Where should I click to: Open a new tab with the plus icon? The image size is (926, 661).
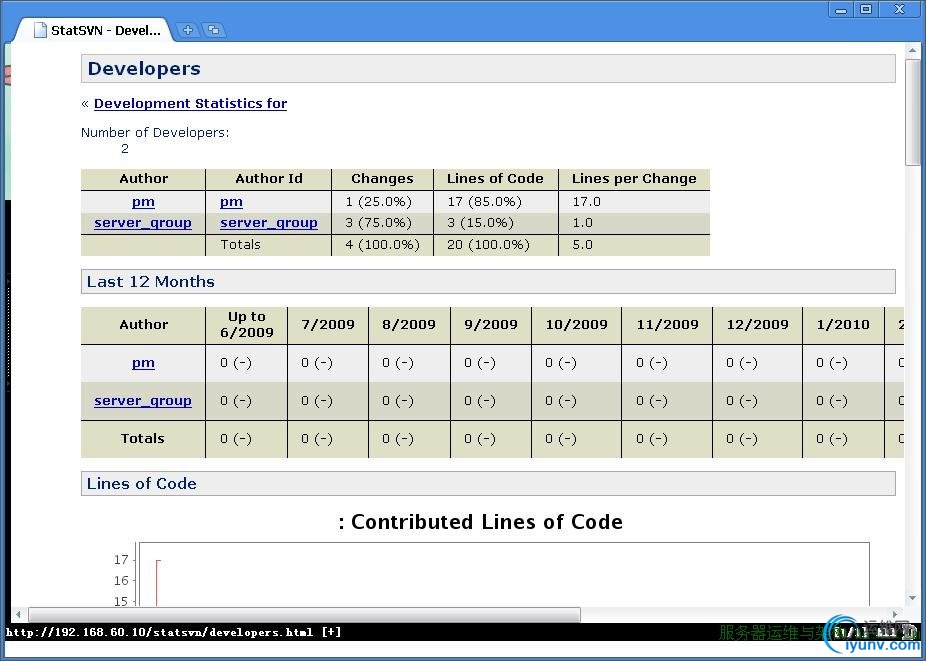[x=187, y=30]
